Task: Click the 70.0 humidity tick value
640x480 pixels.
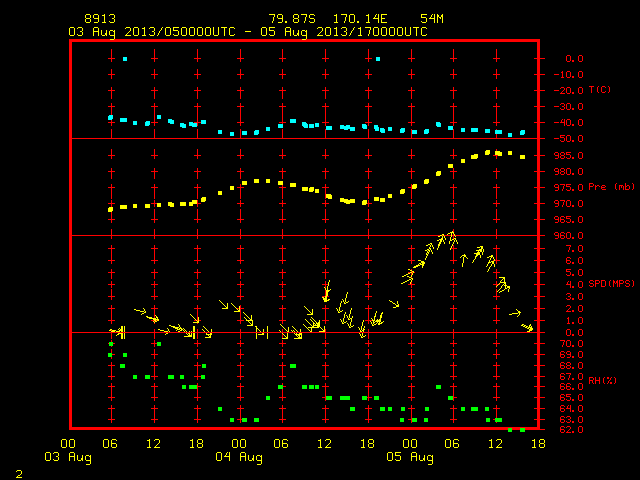Action: click(571, 344)
